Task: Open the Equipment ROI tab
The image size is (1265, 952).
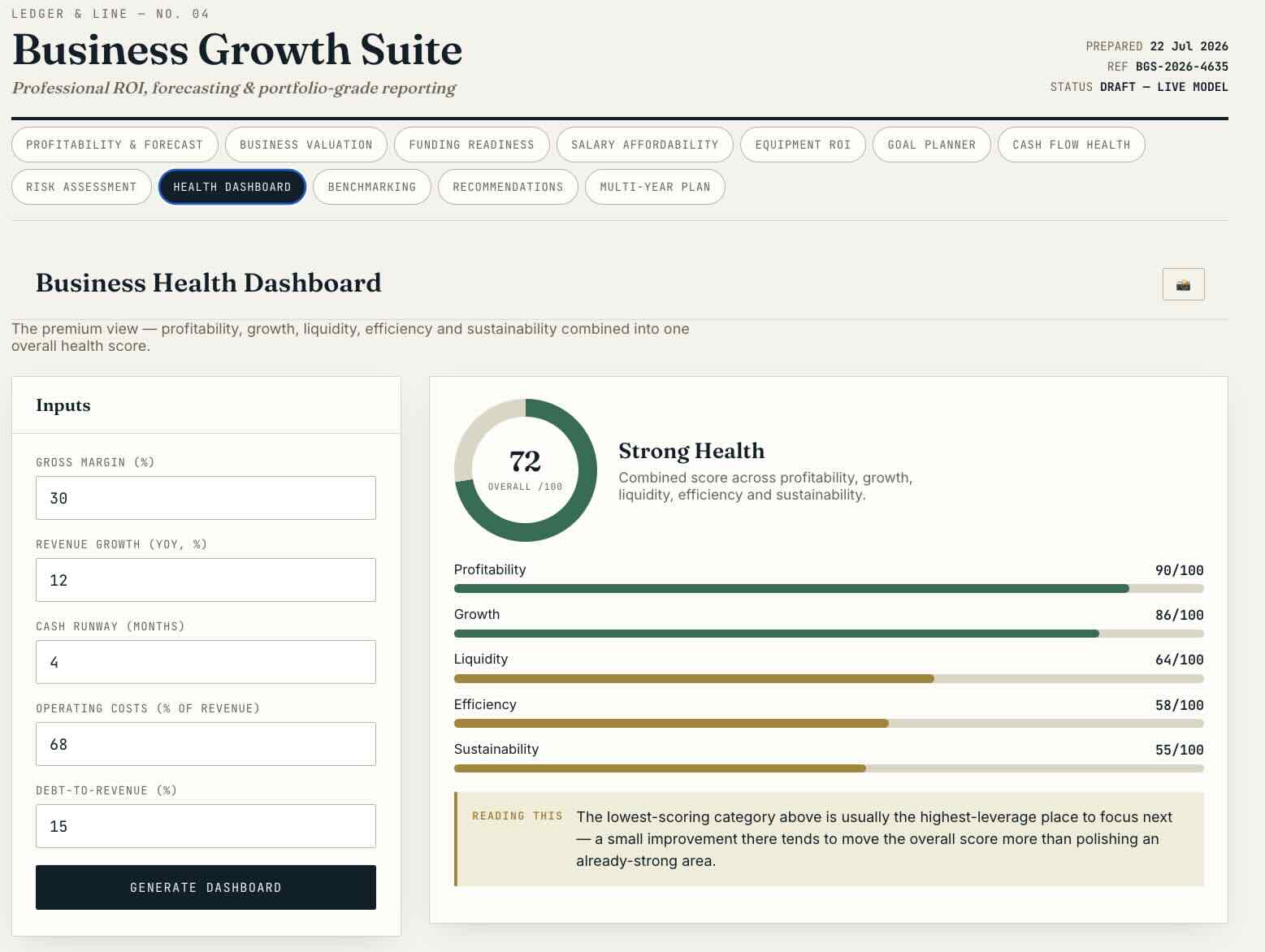Action: point(803,145)
